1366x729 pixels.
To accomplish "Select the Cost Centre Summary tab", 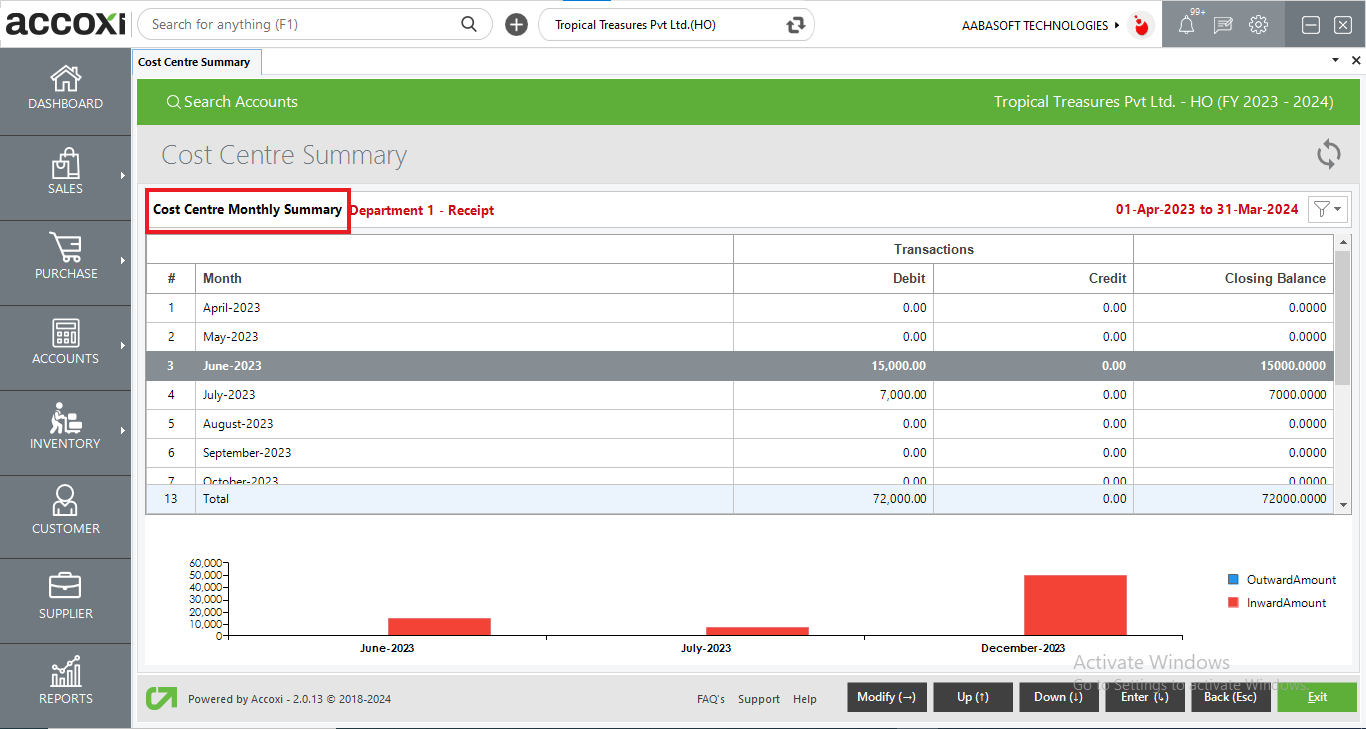I will 196,61.
